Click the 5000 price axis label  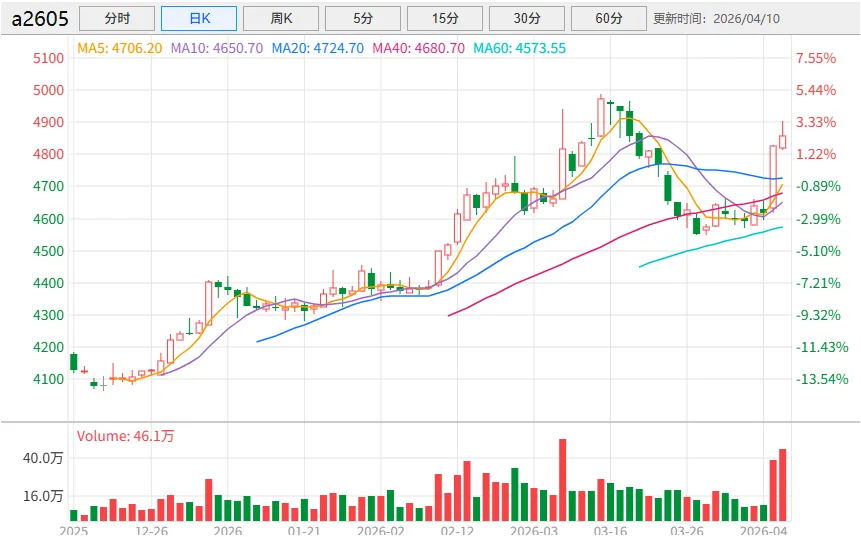[48, 90]
